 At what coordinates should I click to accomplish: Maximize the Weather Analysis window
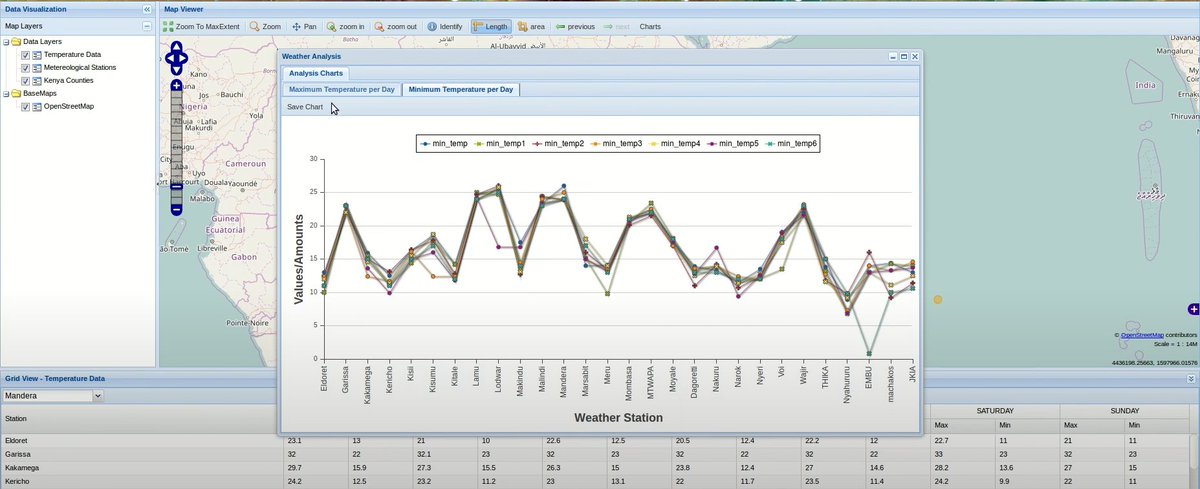pyautogui.click(x=903, y=57)
